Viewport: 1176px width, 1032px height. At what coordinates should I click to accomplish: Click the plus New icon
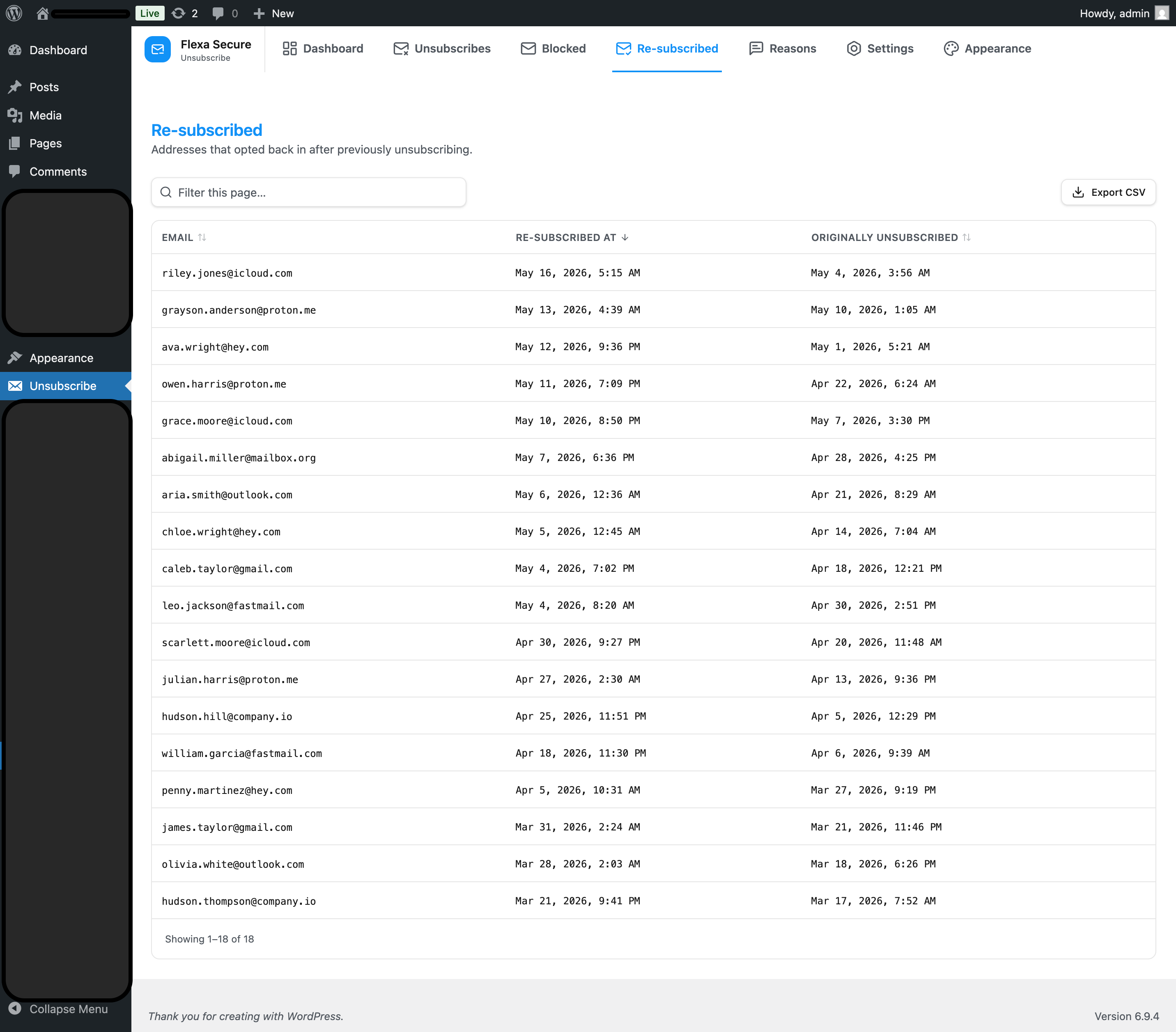tap(259, 13)
